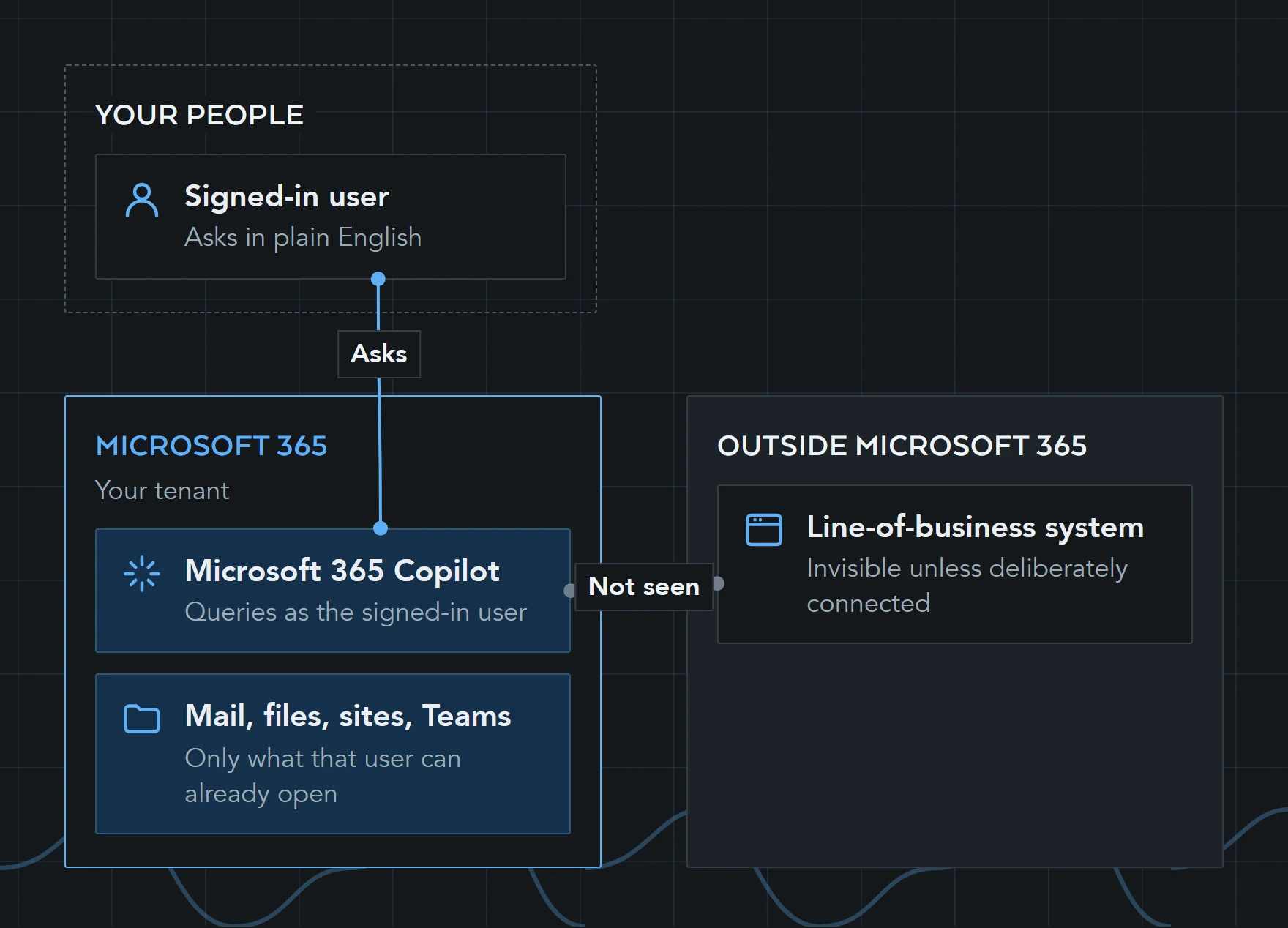Screen dimensions: 1288x928
Task: Click the "Microsoft 365 Copilot" title
Action: 342,571
